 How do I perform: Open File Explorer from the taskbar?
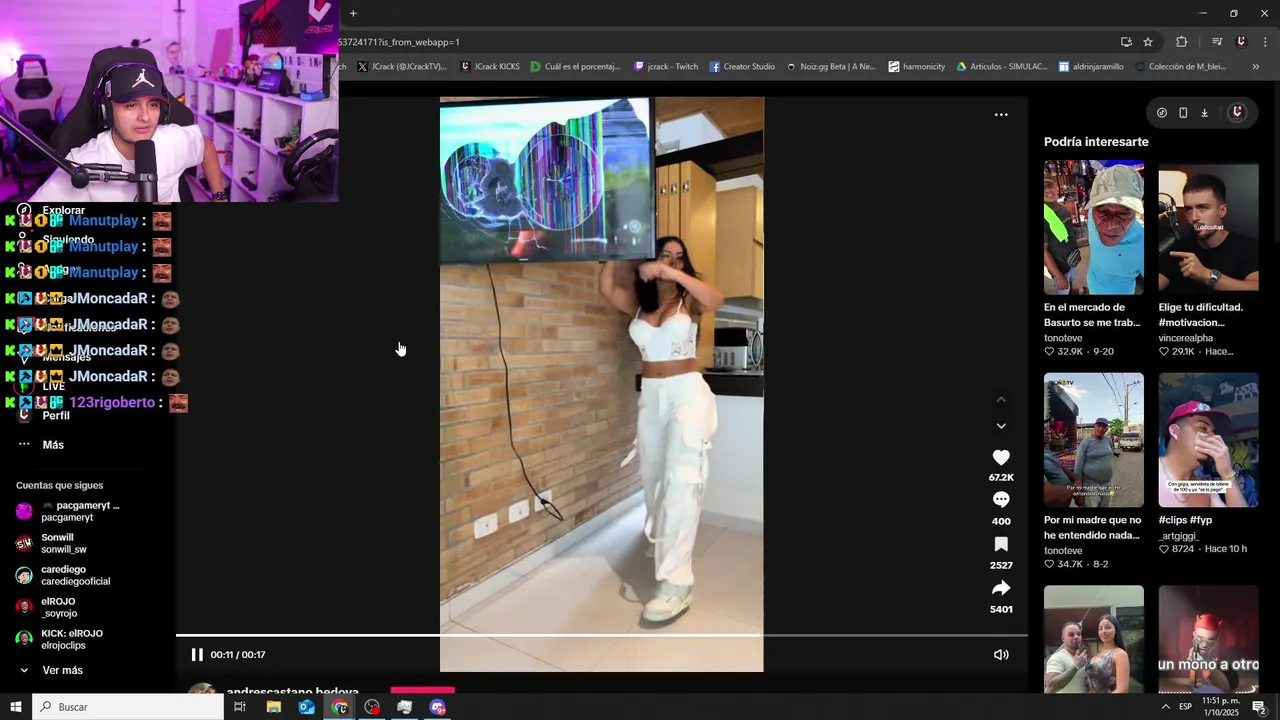[x=273, y=707]
